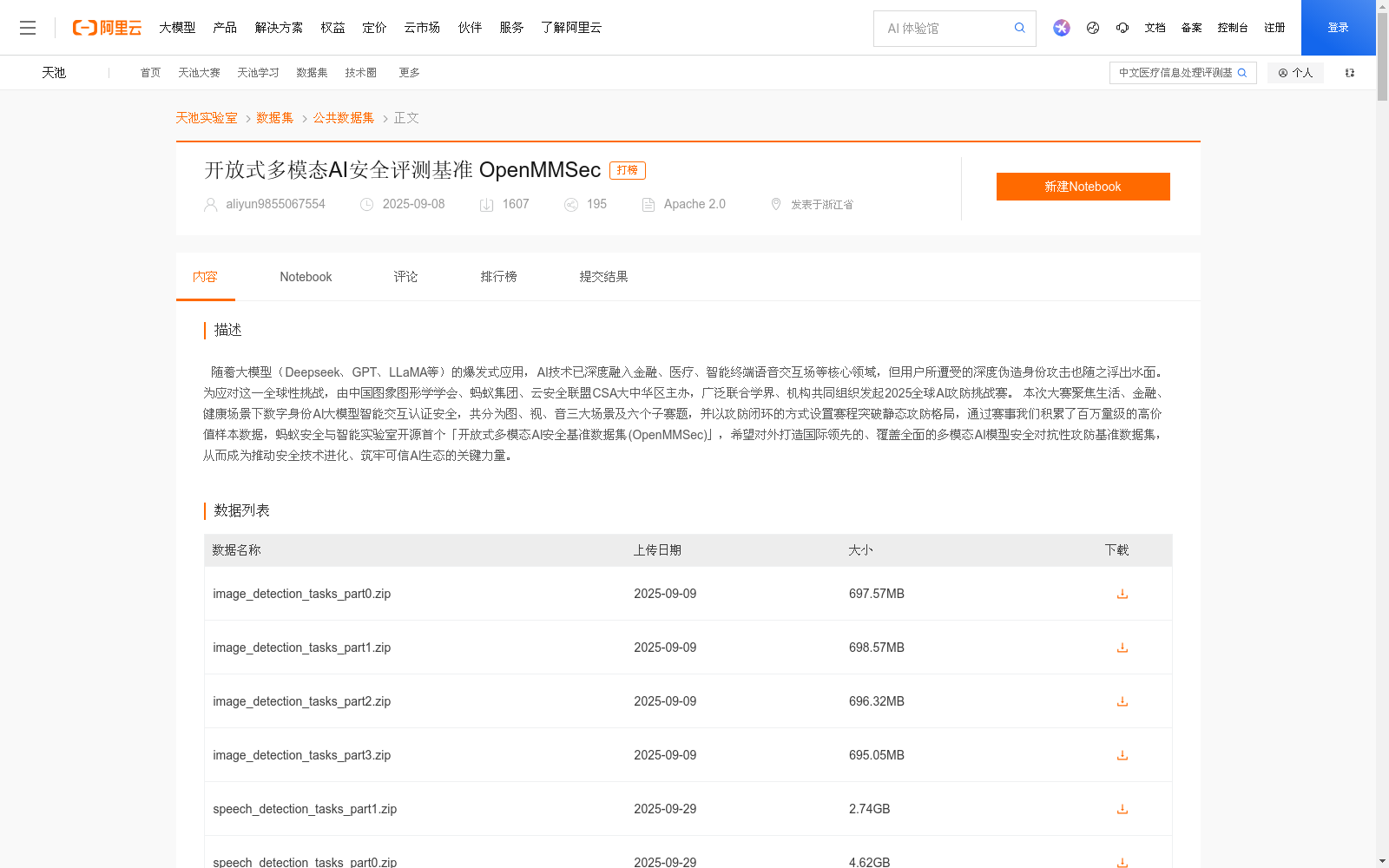Select the globe language icon
Screen dimensions: 1389x868
[x=1093, y=28]
